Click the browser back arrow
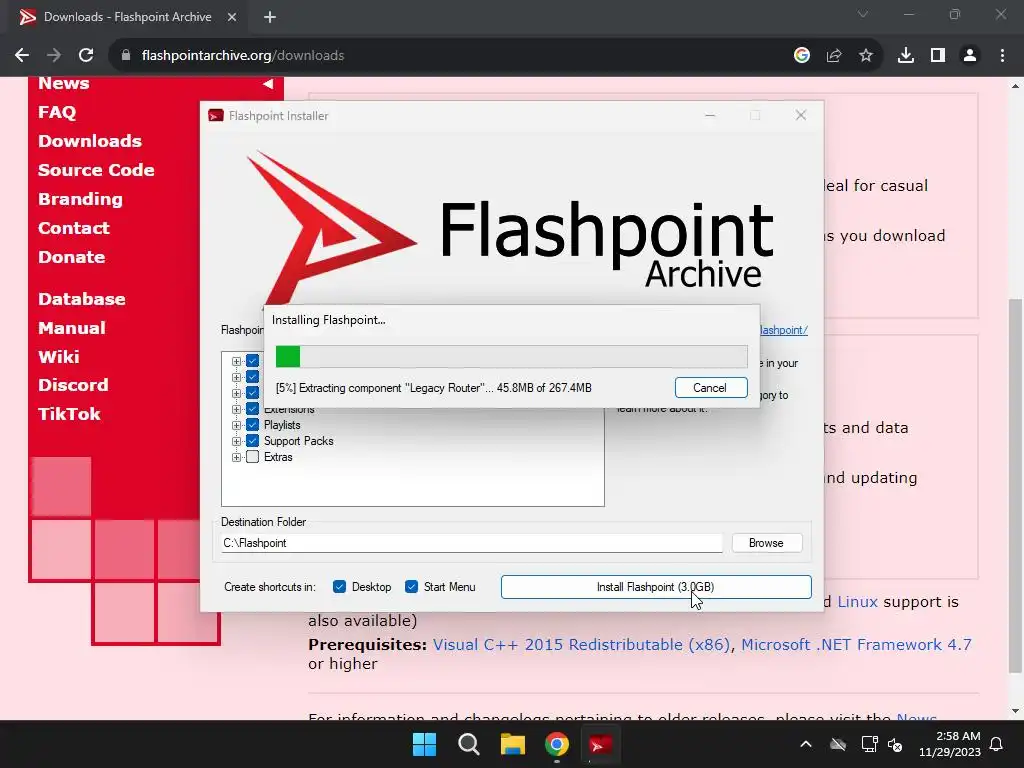 pos(22,56)
